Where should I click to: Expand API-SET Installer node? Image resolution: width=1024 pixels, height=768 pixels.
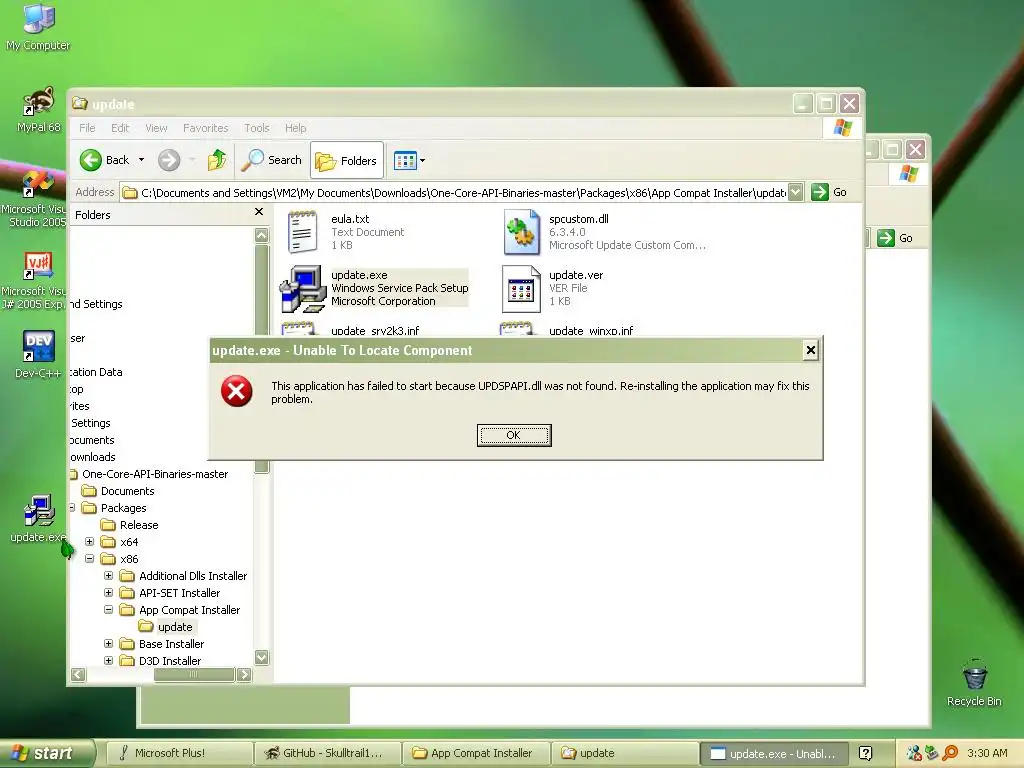click(x=108, y=593)
